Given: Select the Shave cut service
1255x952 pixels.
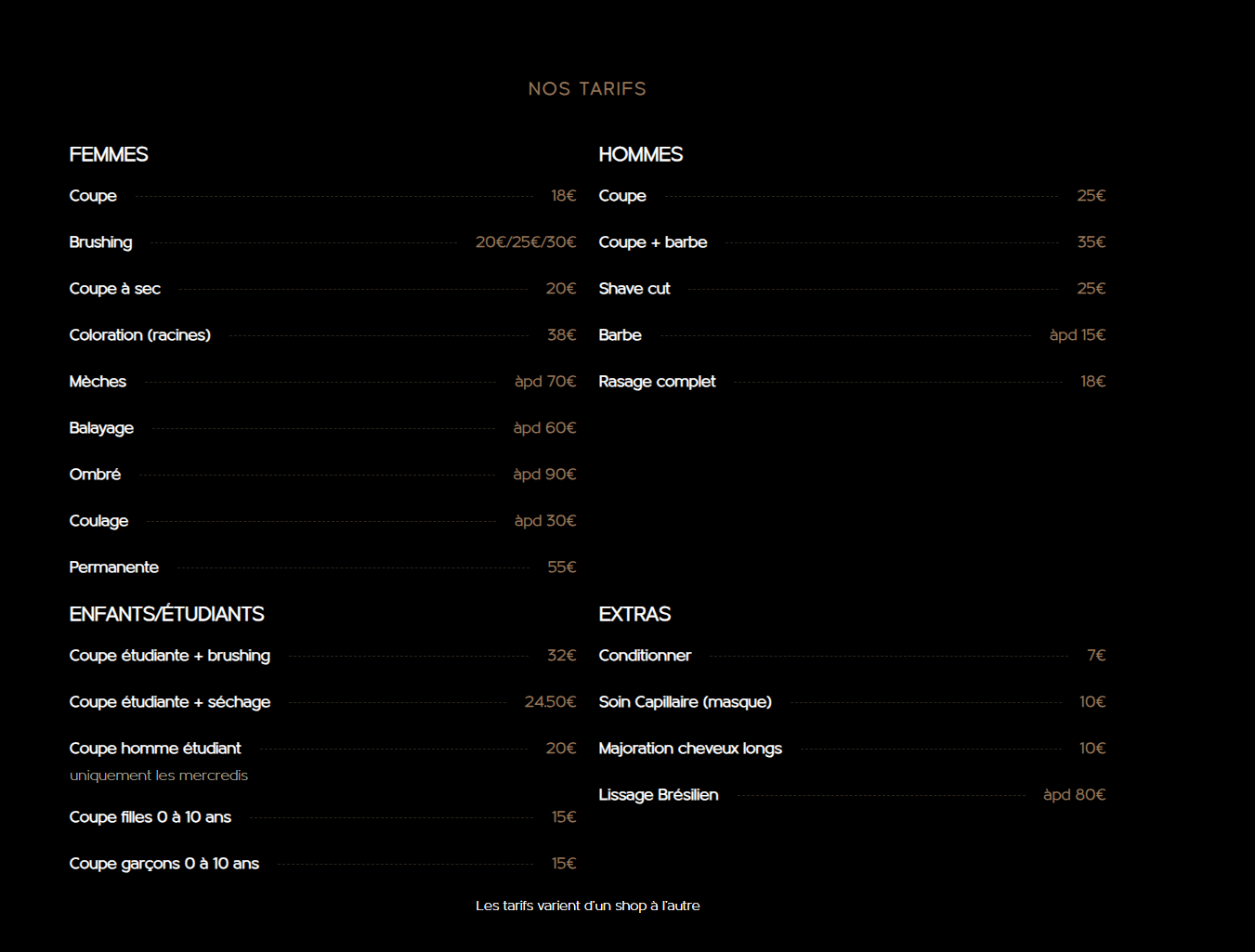Looking at the screenshot, I should [634, 289].
